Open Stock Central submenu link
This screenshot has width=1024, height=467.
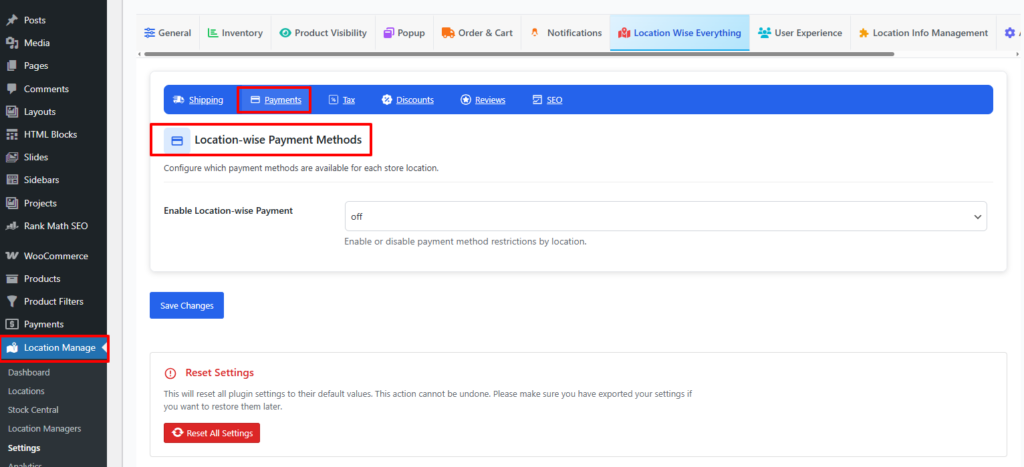tap(33, 410)
